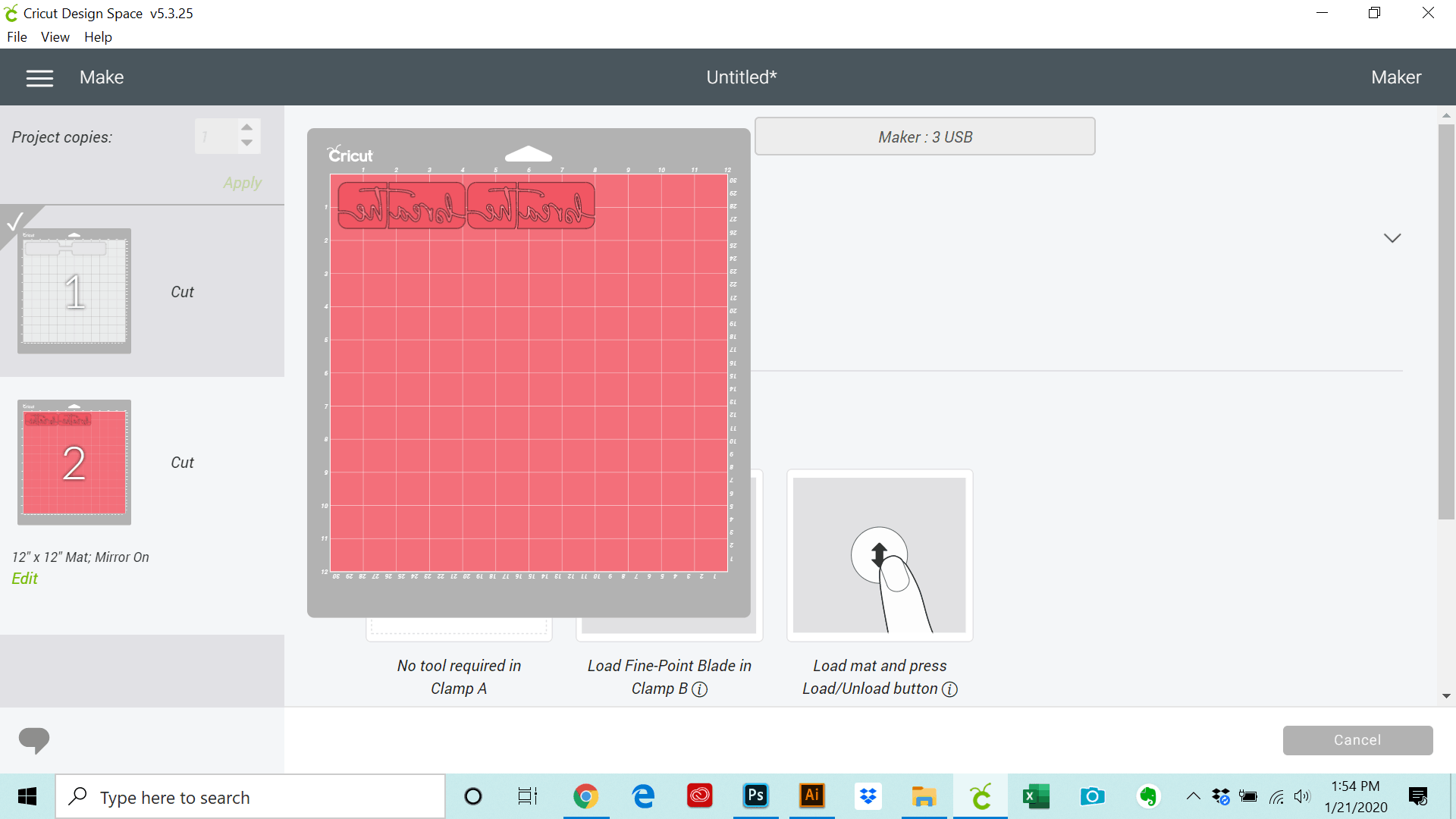The width and height of the screenshot is (1456, 819).
Task: Open Microsoft Edge from the taskbar
Action: [643, 796]
